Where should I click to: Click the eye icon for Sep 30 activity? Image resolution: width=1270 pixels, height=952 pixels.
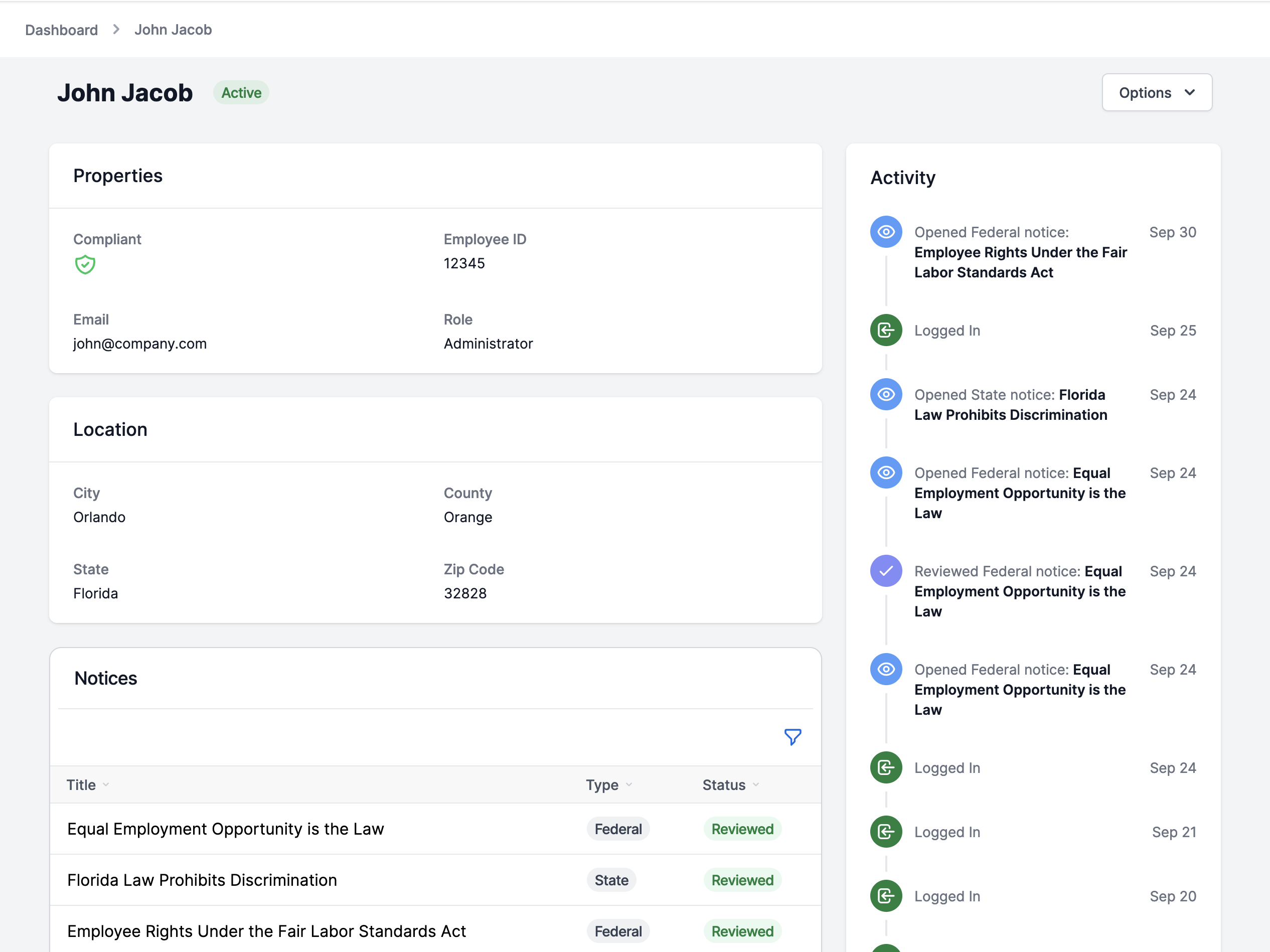(x=886, y=232)
